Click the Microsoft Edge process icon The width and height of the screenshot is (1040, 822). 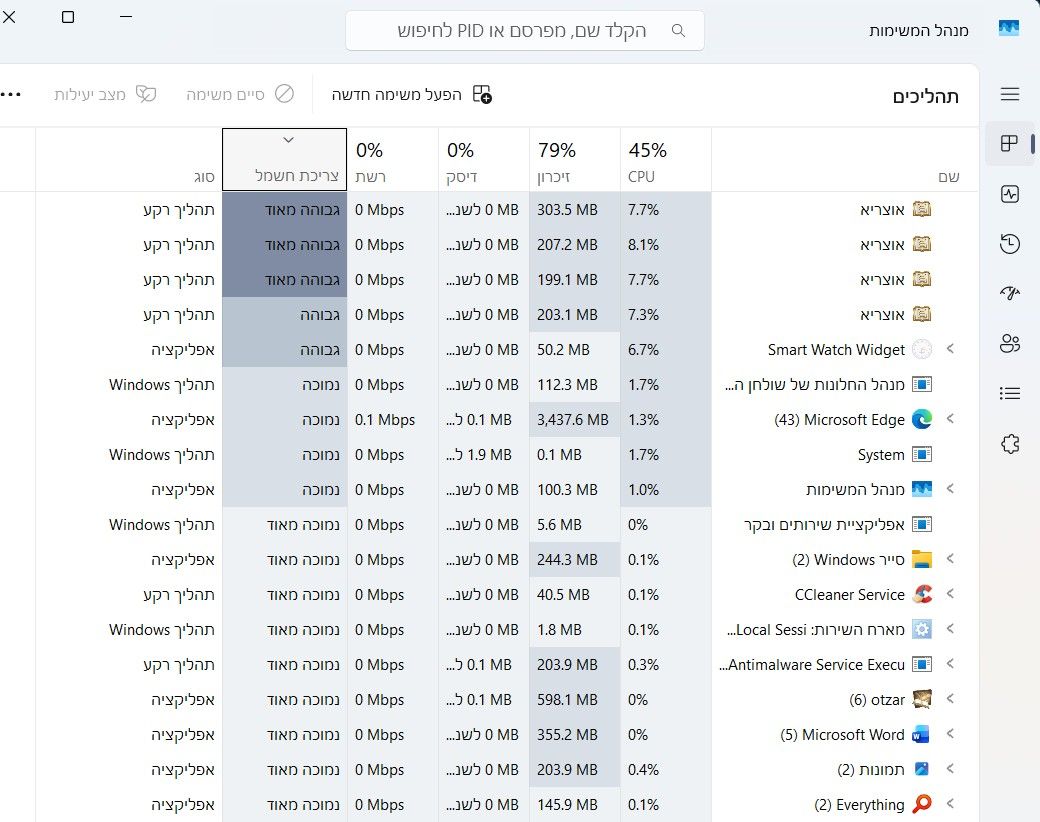pyautogui.click(x=922, y=419)
